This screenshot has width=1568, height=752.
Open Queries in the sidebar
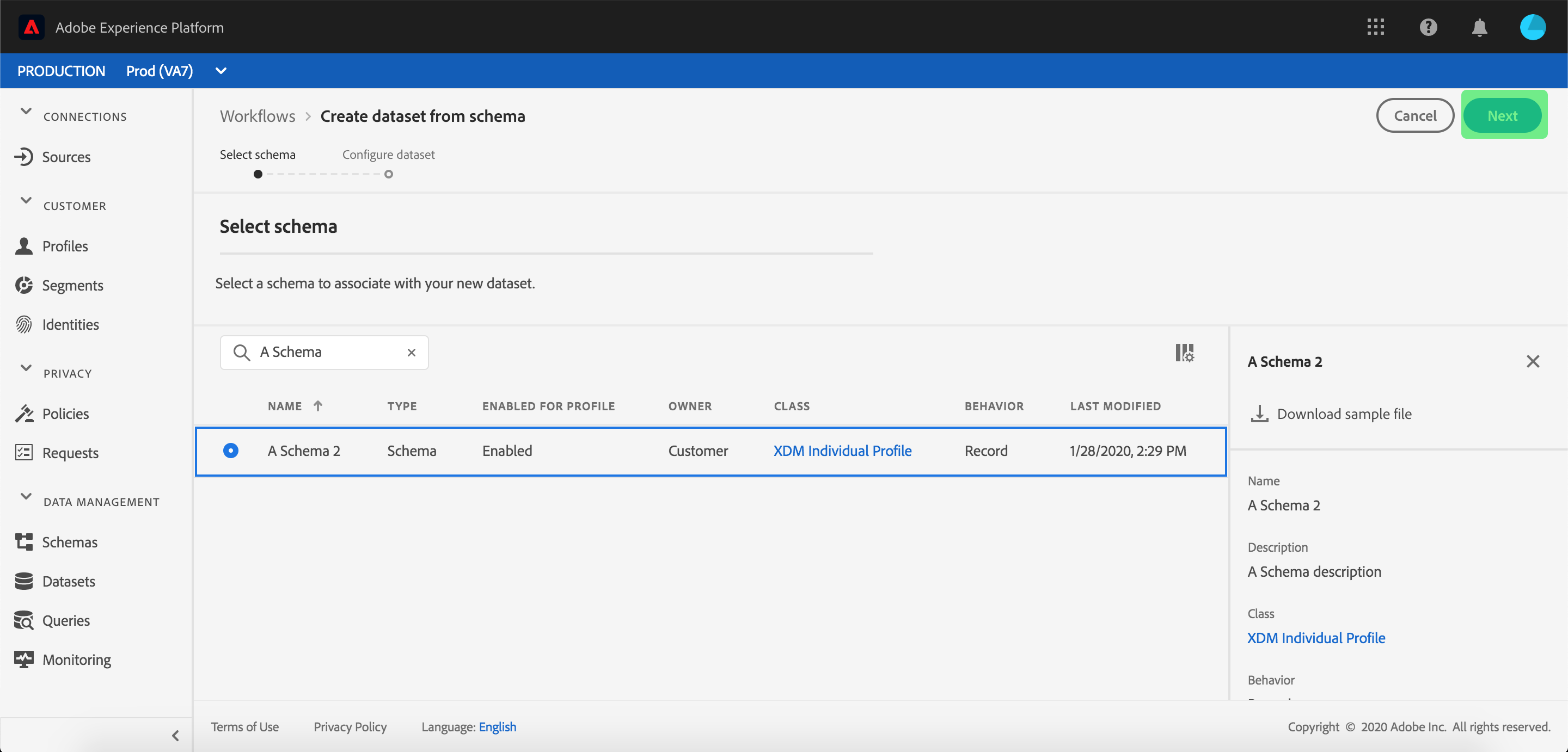pos(66,620)
